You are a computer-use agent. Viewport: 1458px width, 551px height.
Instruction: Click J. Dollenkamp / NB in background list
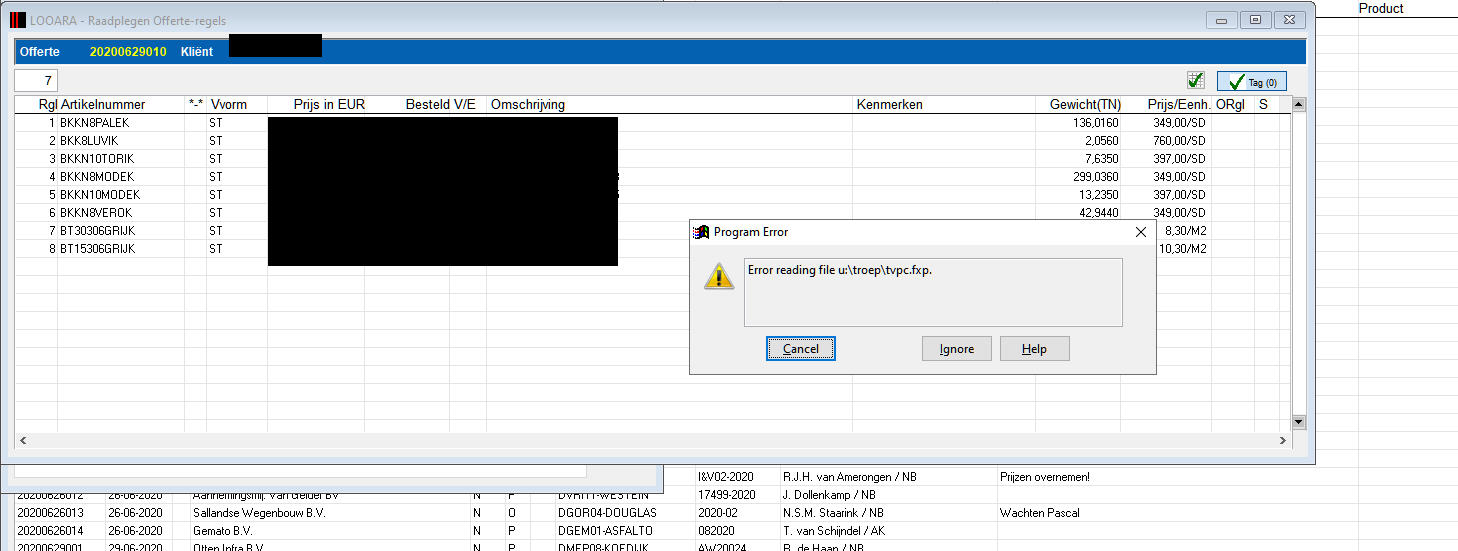pyautogui.click(x=830, y=495)
